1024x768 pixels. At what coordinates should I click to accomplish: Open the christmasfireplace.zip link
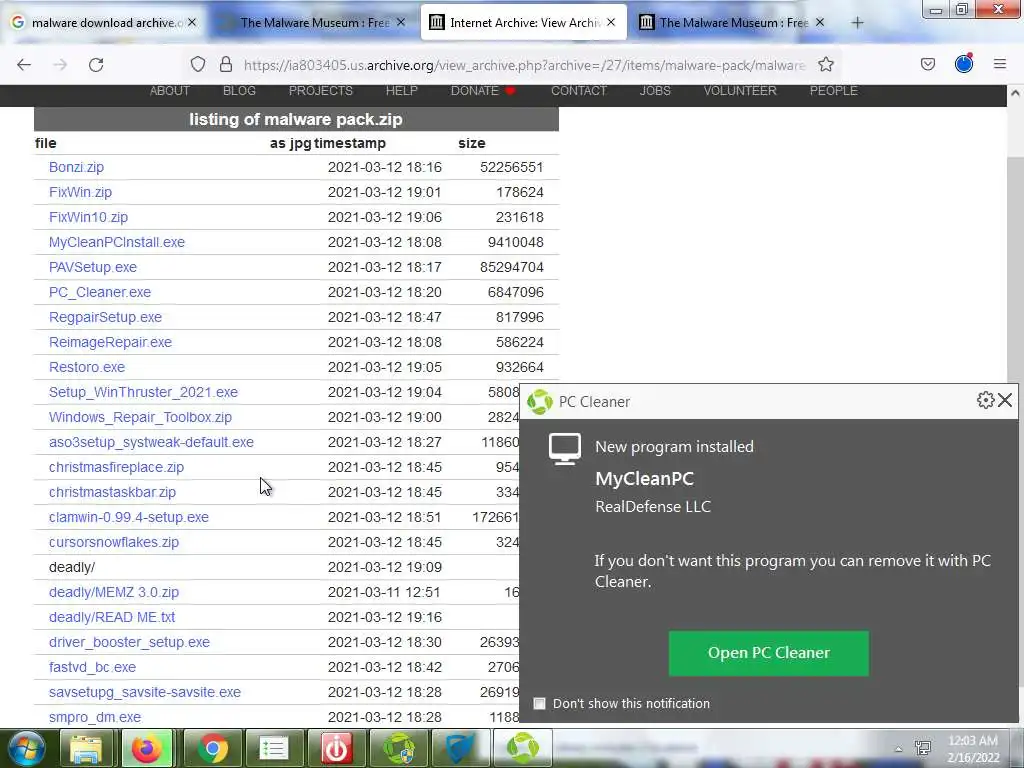tap(116, 468)
